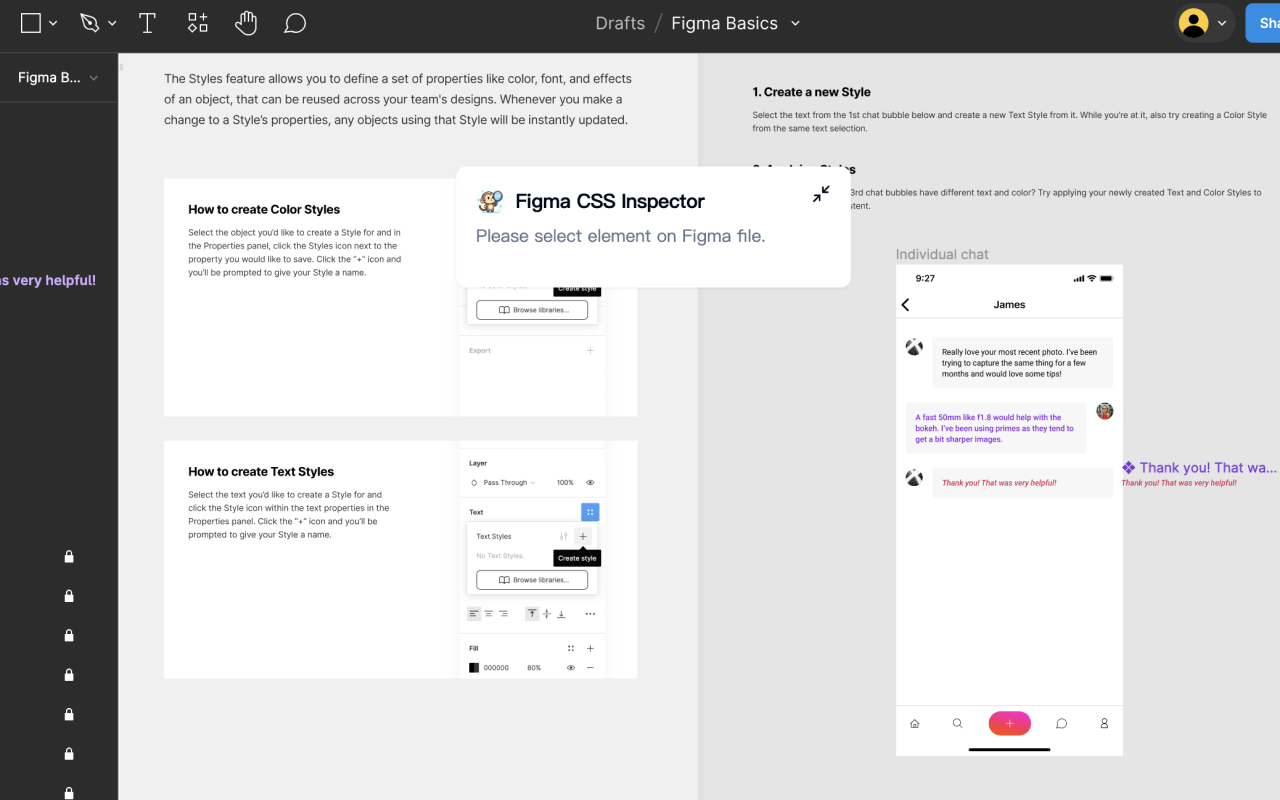
Task: Toggle the eye icon in the Fill row
Action: [x=571, y=668]
